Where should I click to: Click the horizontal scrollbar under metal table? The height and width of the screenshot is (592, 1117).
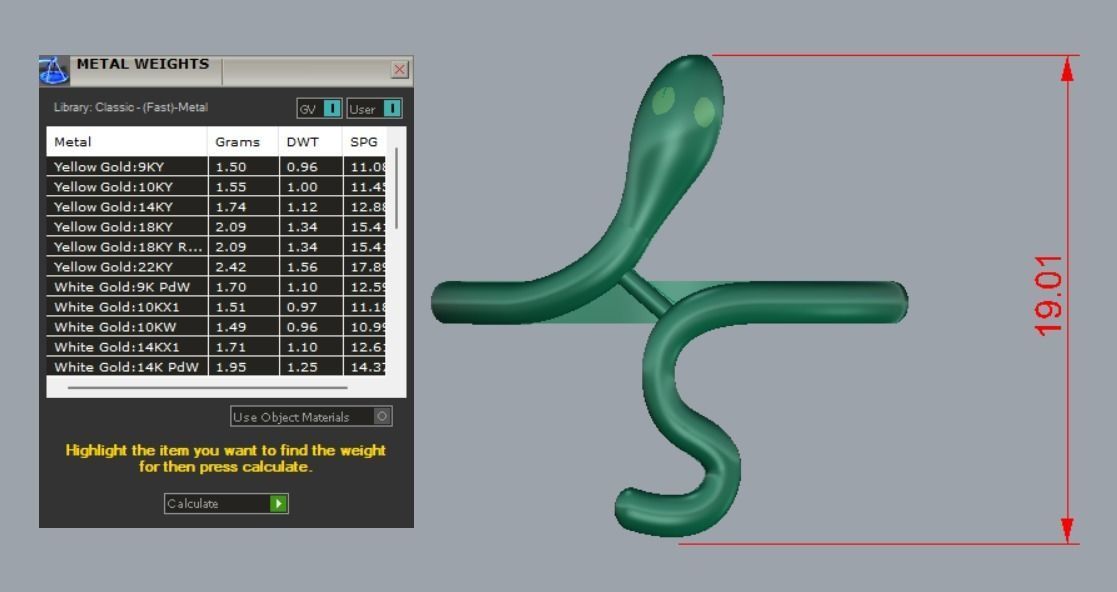(x=208, y=388)
